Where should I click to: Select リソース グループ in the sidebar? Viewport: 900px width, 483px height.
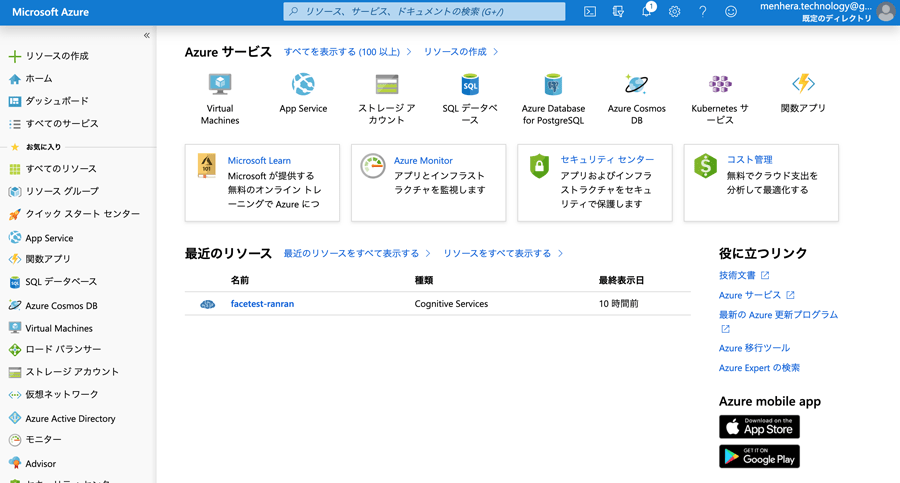[x=61, y=191]
